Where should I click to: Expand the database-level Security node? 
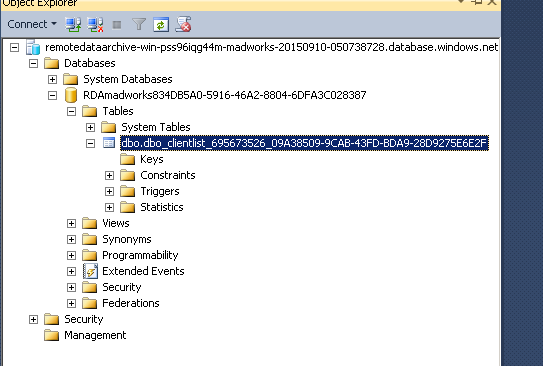point(71,287)
